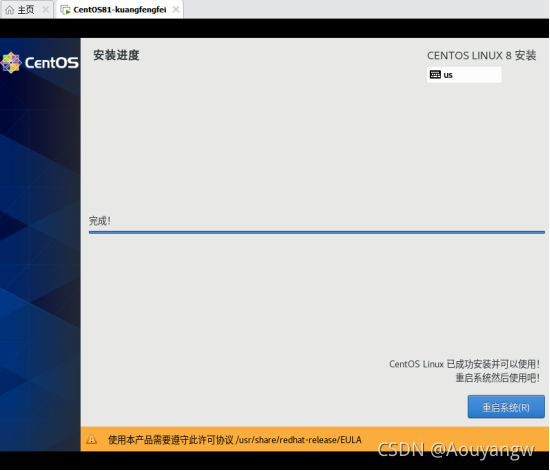Close the CentOS81-kuangfengfei tab
Image resolution: width=550 pixels, height=471 pixels.
(176, 9)
